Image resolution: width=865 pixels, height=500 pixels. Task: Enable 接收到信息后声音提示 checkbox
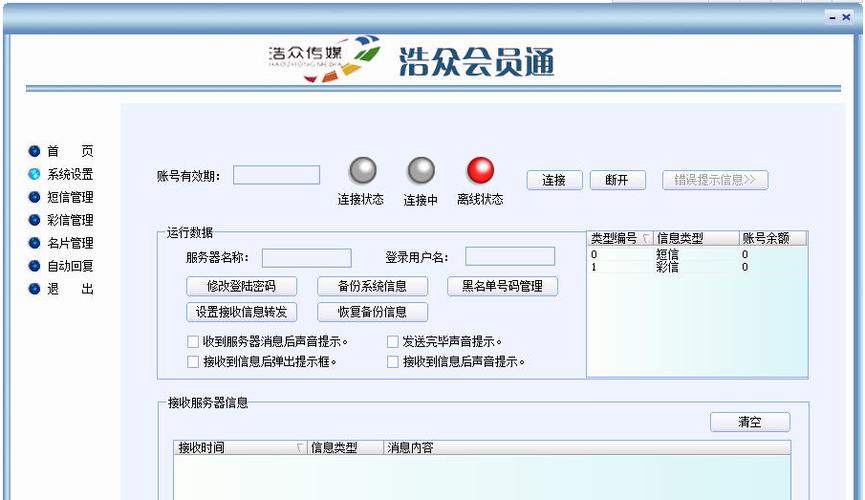(393, 362)
